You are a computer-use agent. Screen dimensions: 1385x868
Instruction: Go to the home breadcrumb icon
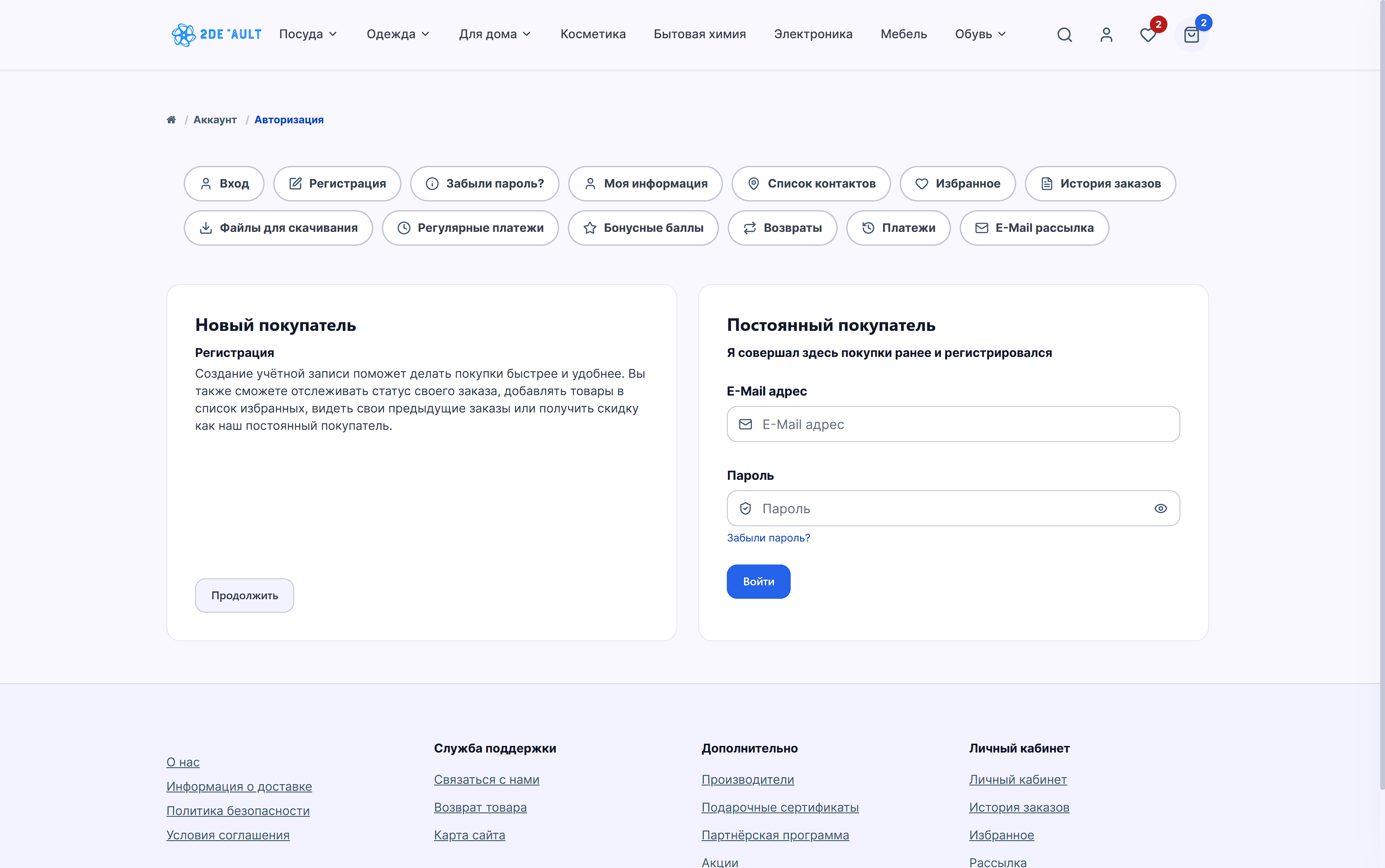tap(171, 119)
